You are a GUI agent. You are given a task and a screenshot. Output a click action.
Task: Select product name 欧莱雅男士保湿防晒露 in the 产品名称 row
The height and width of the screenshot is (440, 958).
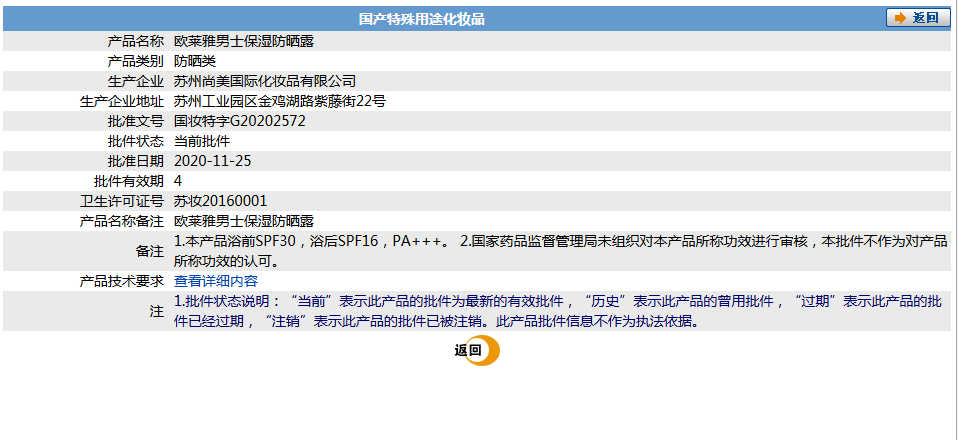(x=244, y=42)
